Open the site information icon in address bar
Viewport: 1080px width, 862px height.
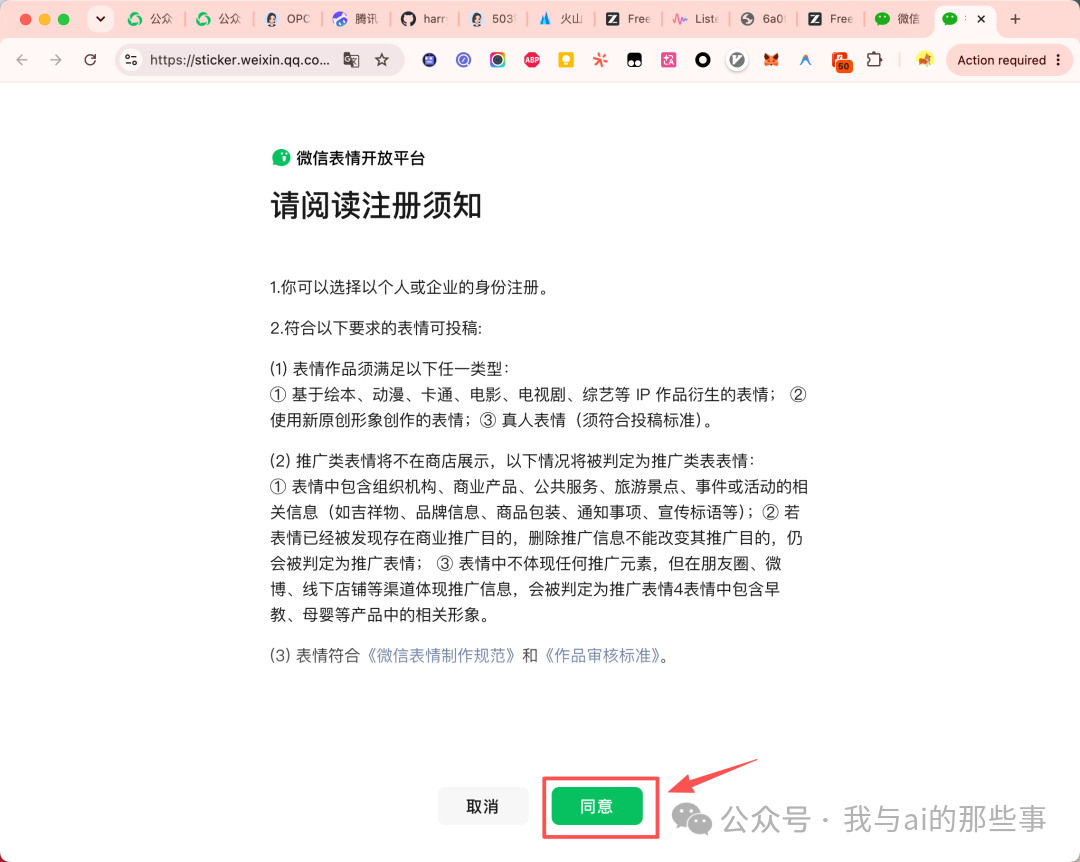pyautogui.click(x=131, y=60)
